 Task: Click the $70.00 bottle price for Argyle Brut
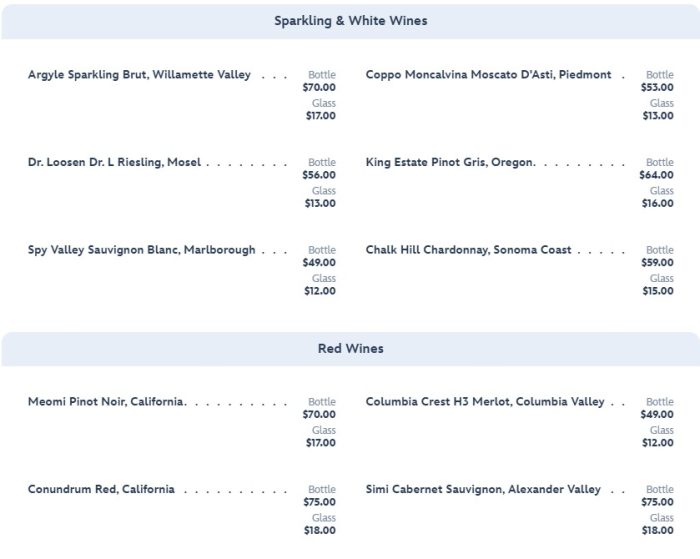[320, 88]
